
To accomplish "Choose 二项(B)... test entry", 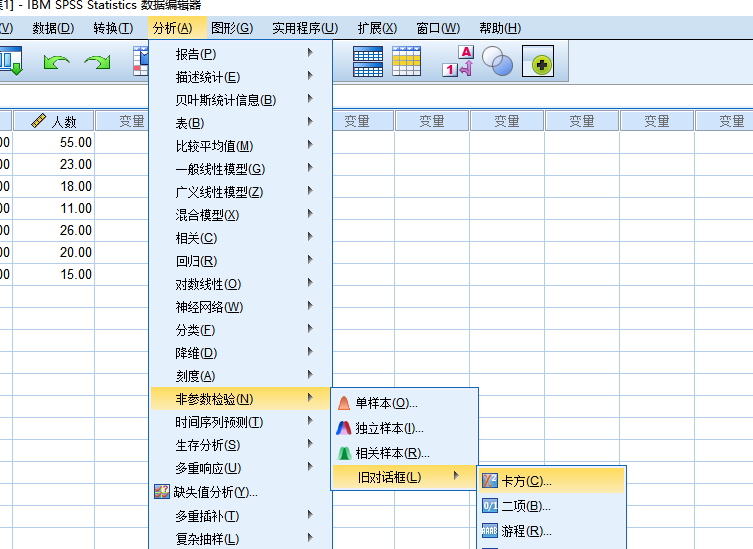I will pyautogui.click(x=552, y=506).
